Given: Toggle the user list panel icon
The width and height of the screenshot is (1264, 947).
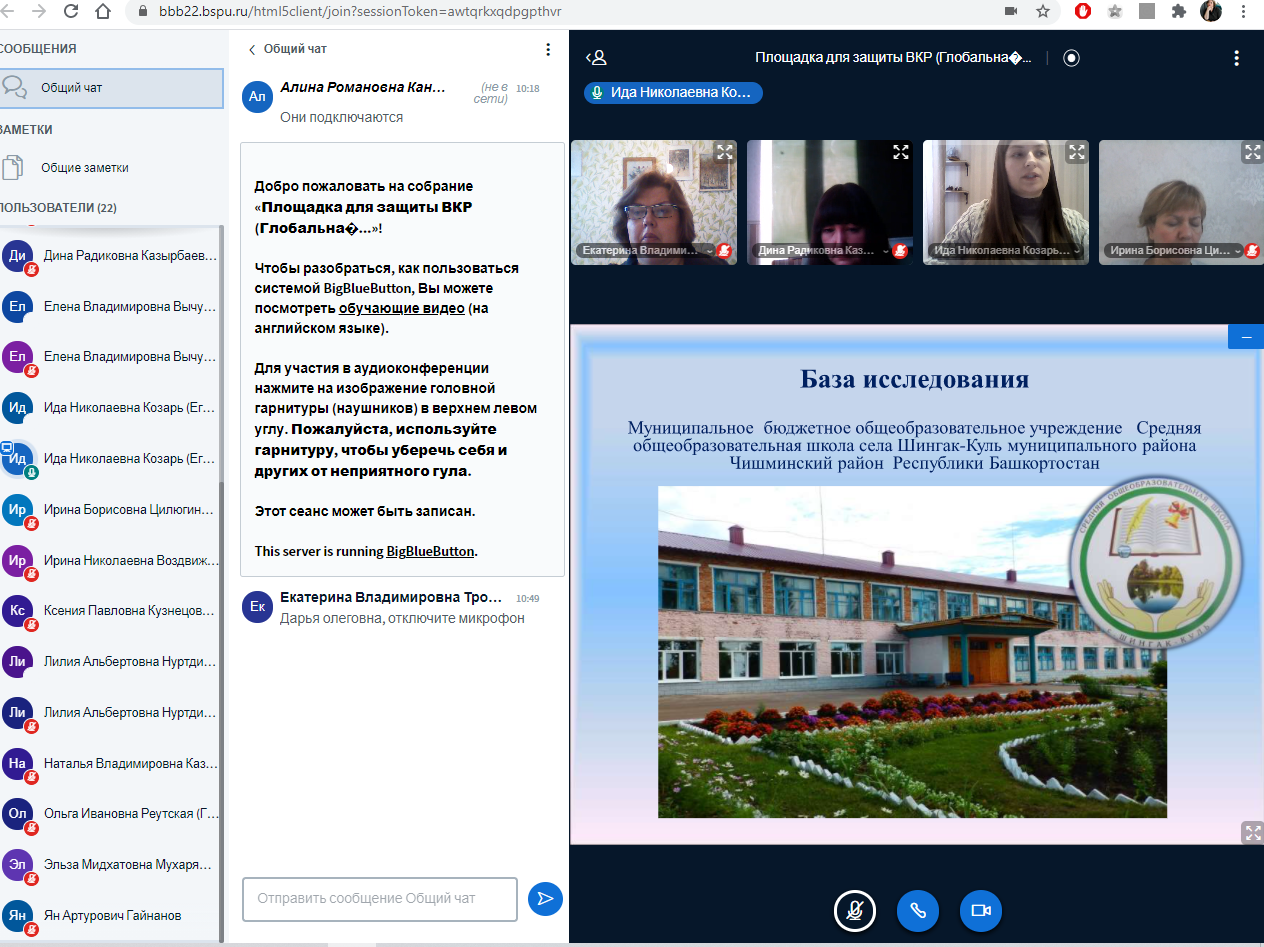Looking at the screenshot, I should click(596, 58).
